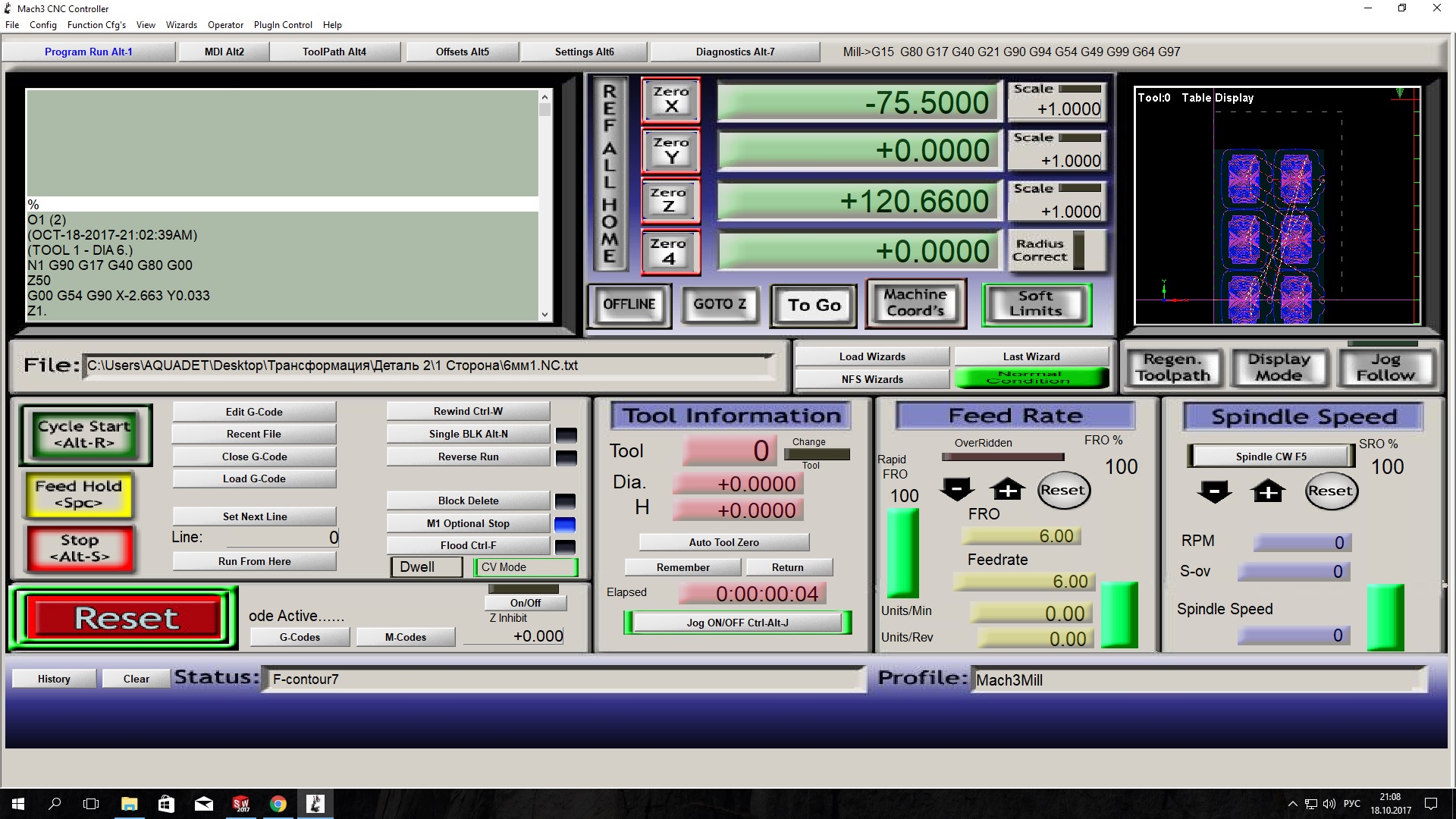
Task: Click the round feed rate Reset button
Action: coord(1062,491)
